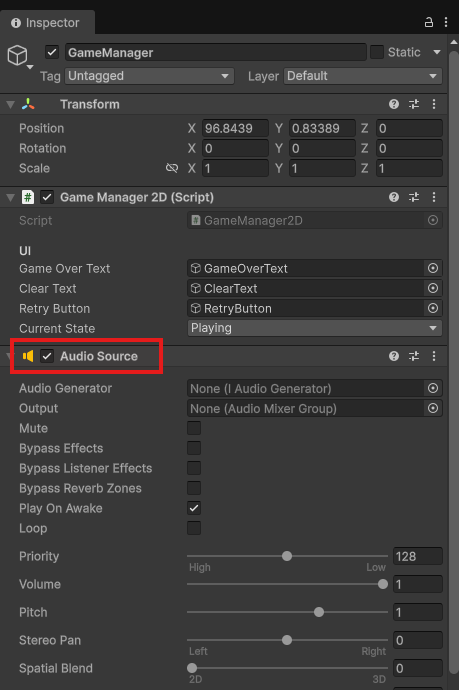This screenshot has width=459, height=690.
Task: Click the GameManager name input field
Action: (x=216, y=52)
